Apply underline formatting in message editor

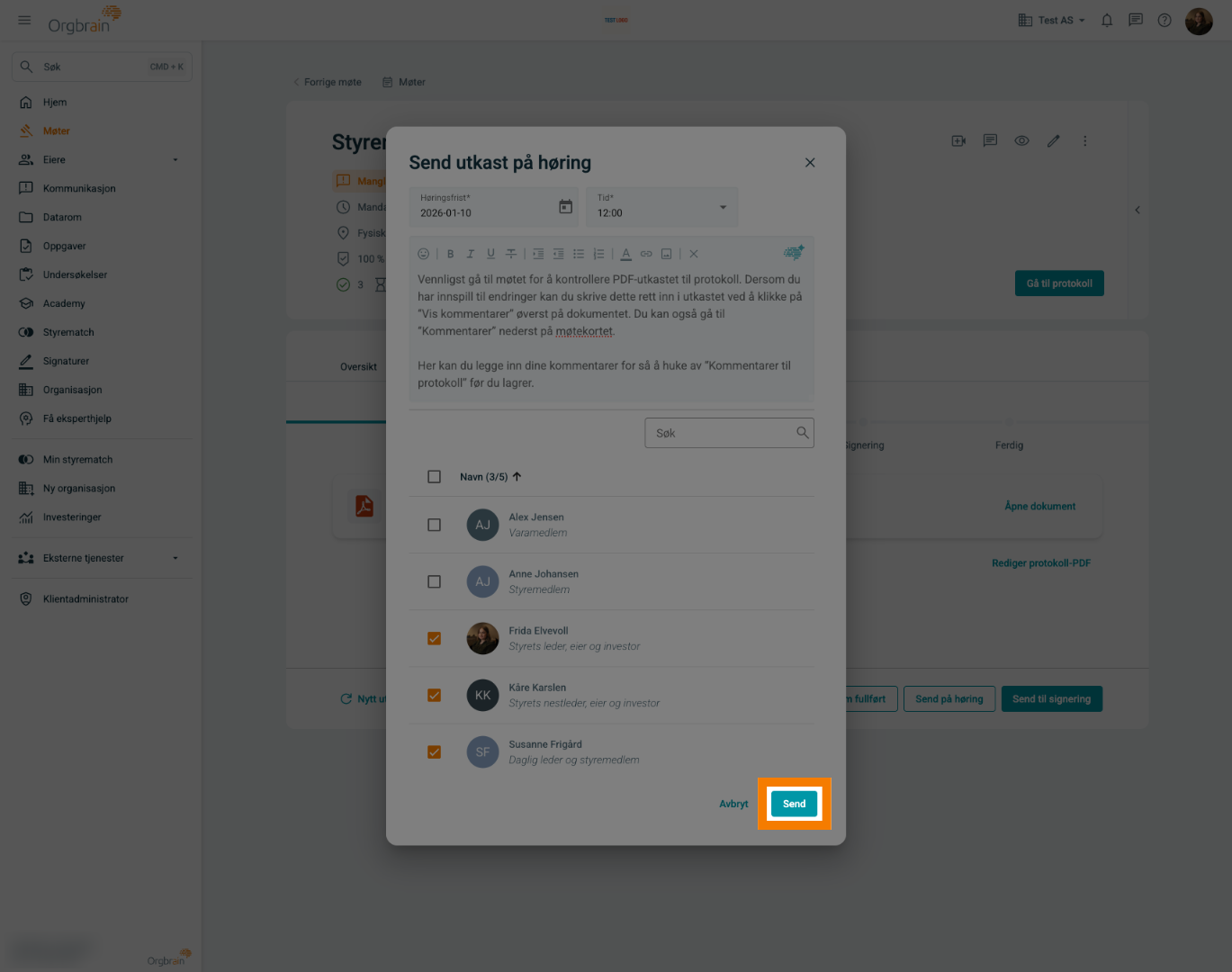(490, 254)
